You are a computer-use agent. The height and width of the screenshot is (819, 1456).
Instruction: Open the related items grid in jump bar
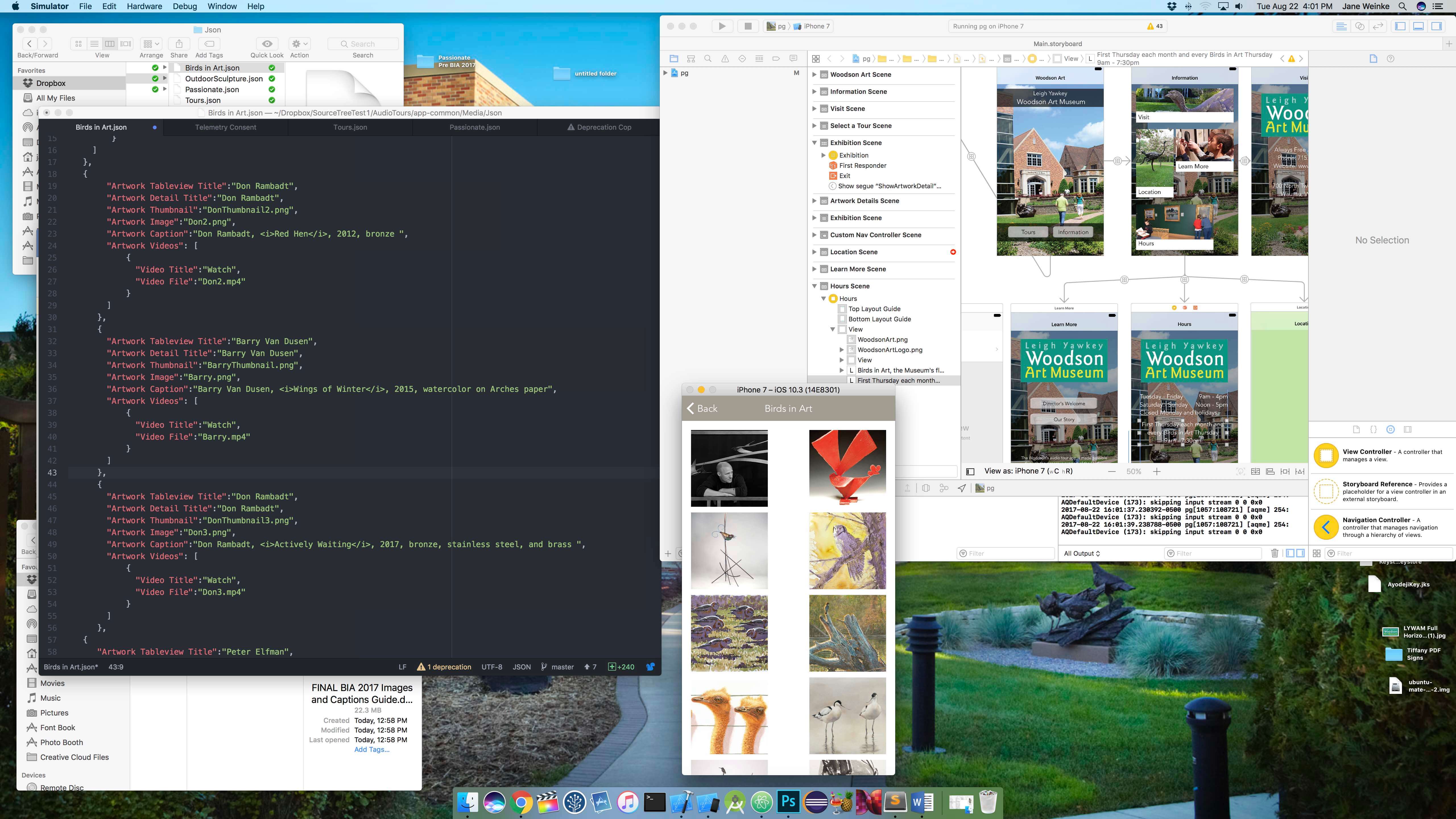point(816,59)
